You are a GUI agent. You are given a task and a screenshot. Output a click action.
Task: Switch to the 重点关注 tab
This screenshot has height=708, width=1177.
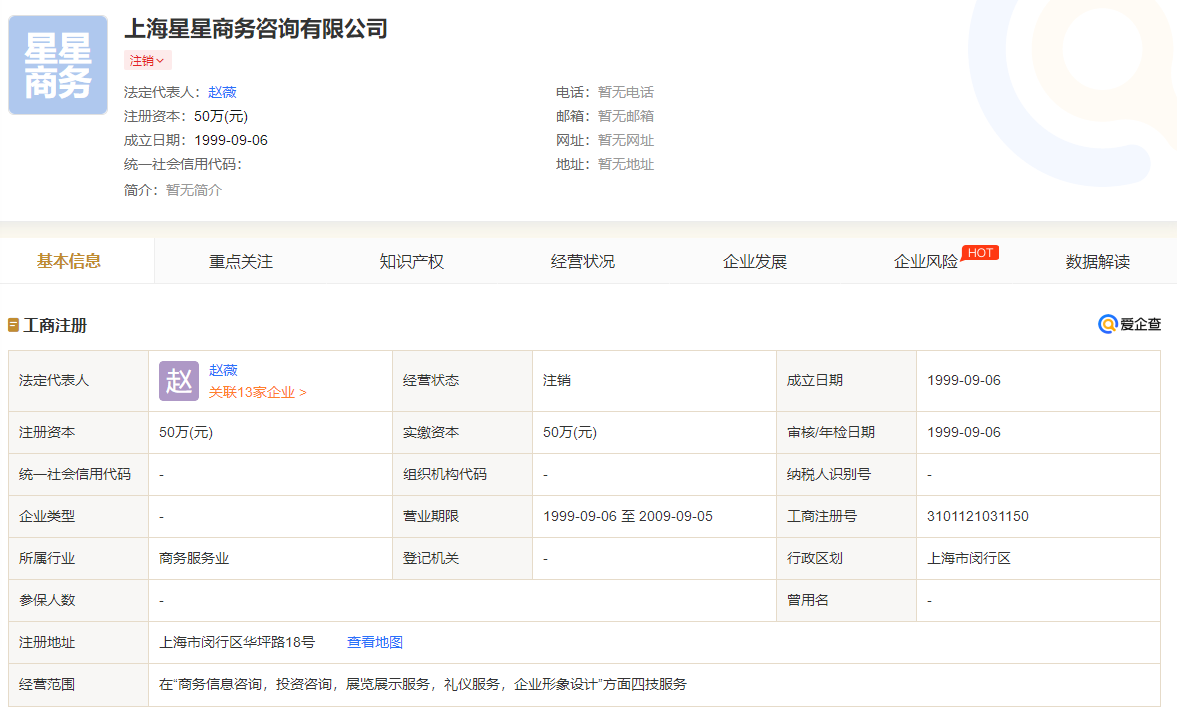238,261
